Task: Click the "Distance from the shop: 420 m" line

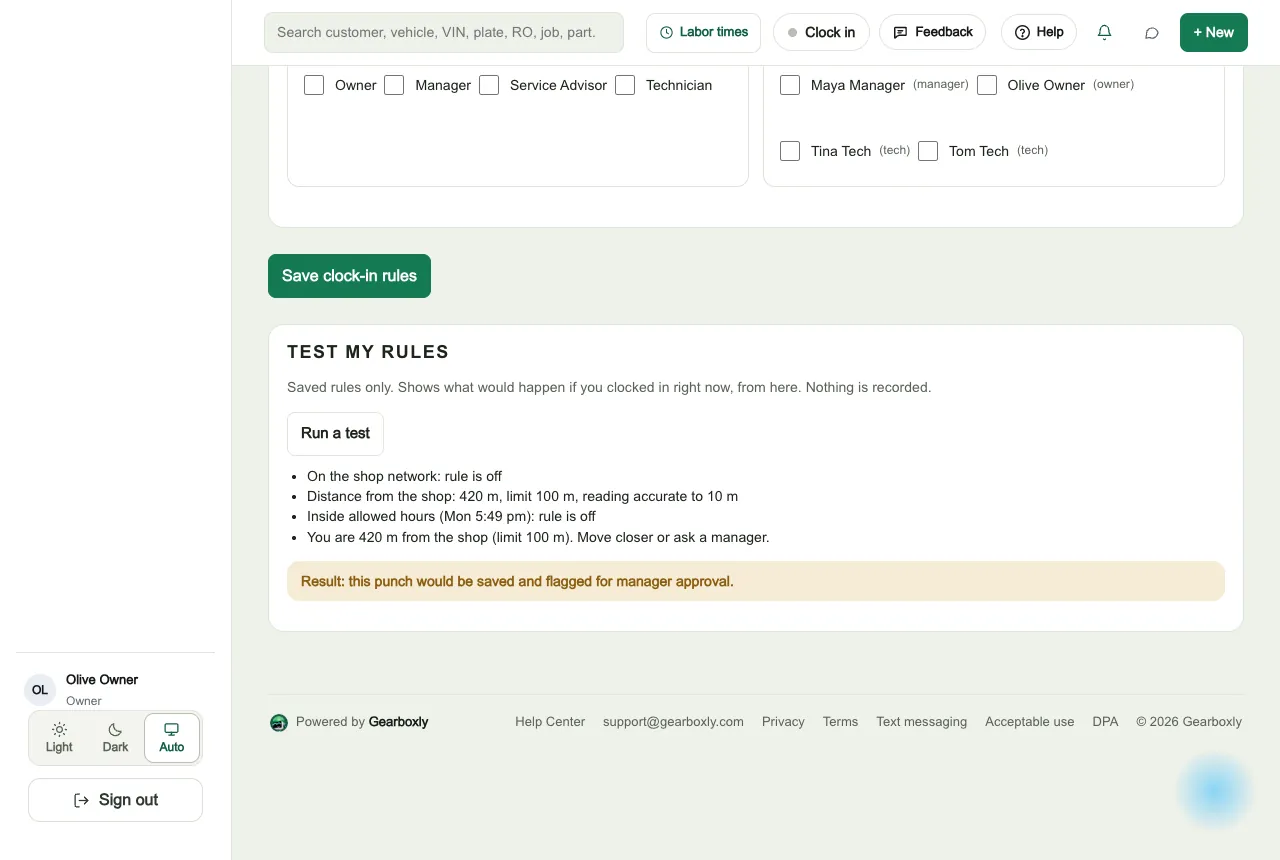Action: (x=522, y=496)
